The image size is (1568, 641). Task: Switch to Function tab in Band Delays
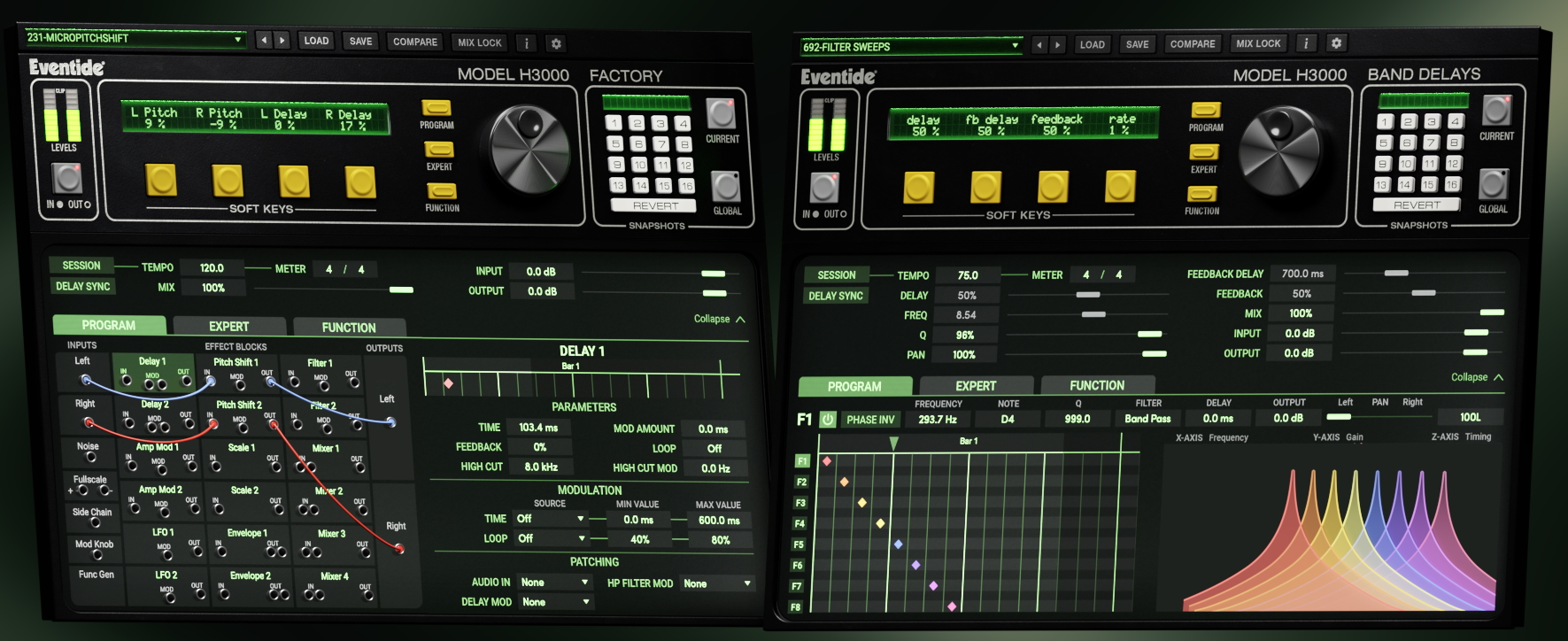click(1096, 386)
